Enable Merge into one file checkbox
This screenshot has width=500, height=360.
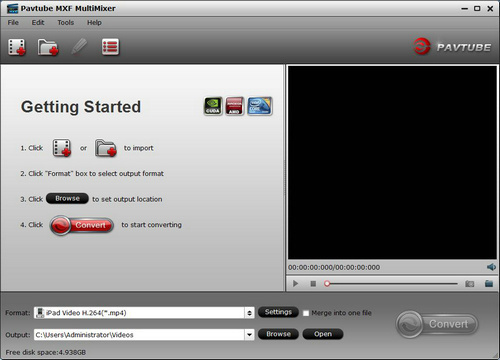[306, 313]
